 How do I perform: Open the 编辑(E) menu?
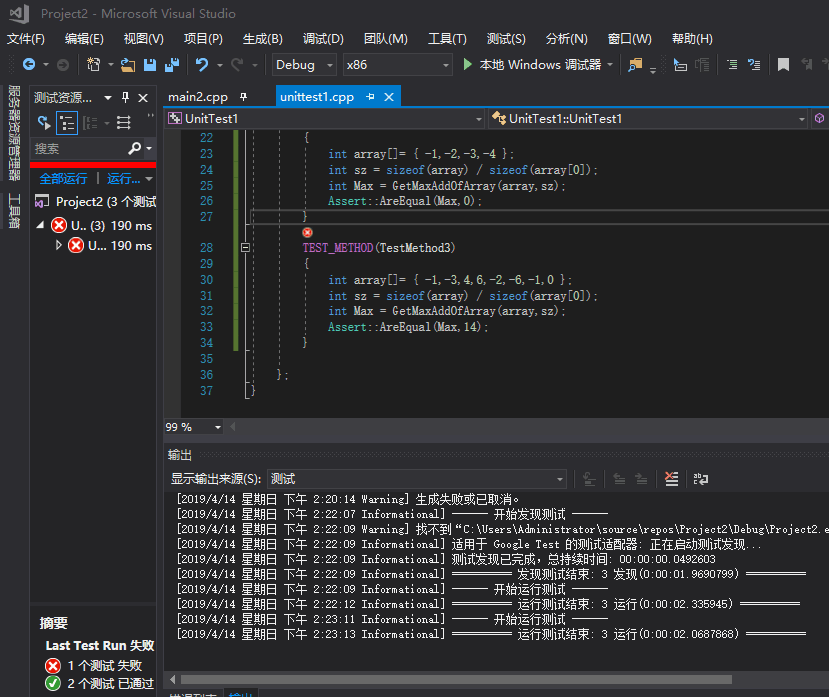click(84, 39)
